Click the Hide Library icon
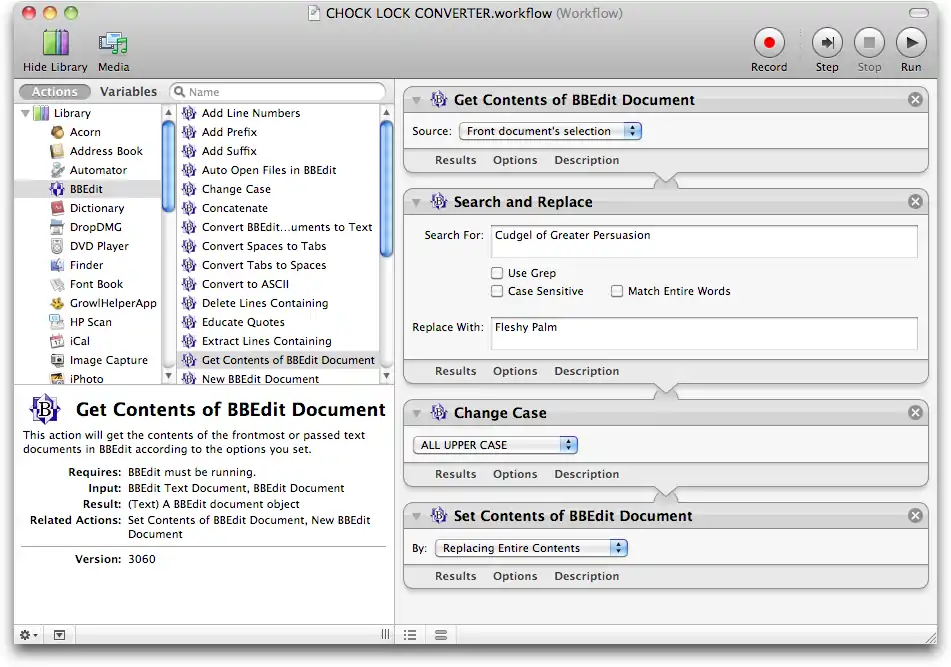The image size is (951, 667). (x=55, y=44)
